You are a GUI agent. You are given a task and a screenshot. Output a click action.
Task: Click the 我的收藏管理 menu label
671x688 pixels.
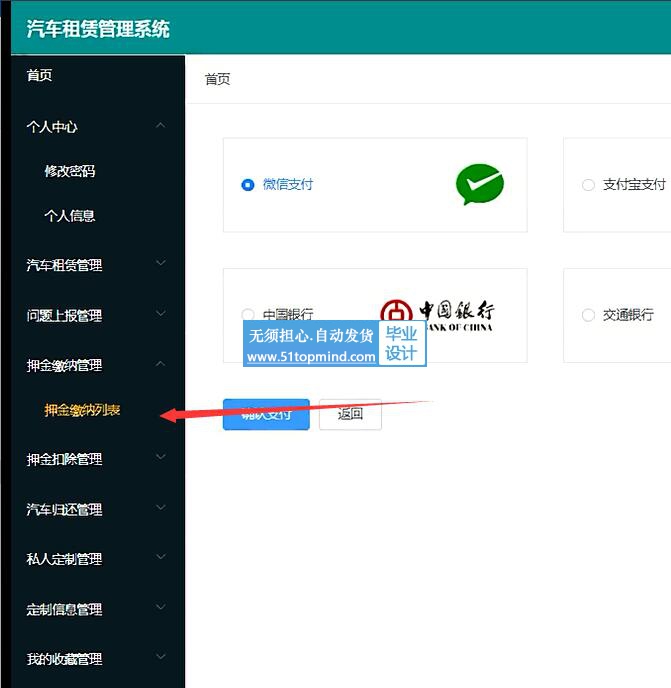pos(64,659)
